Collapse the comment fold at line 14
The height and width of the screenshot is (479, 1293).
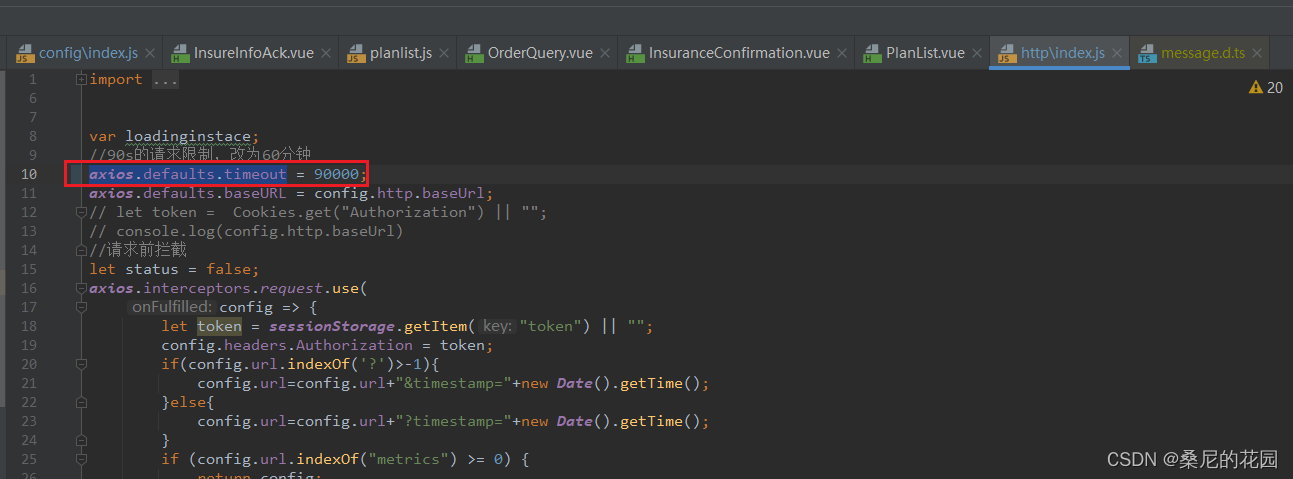(81, 250)
